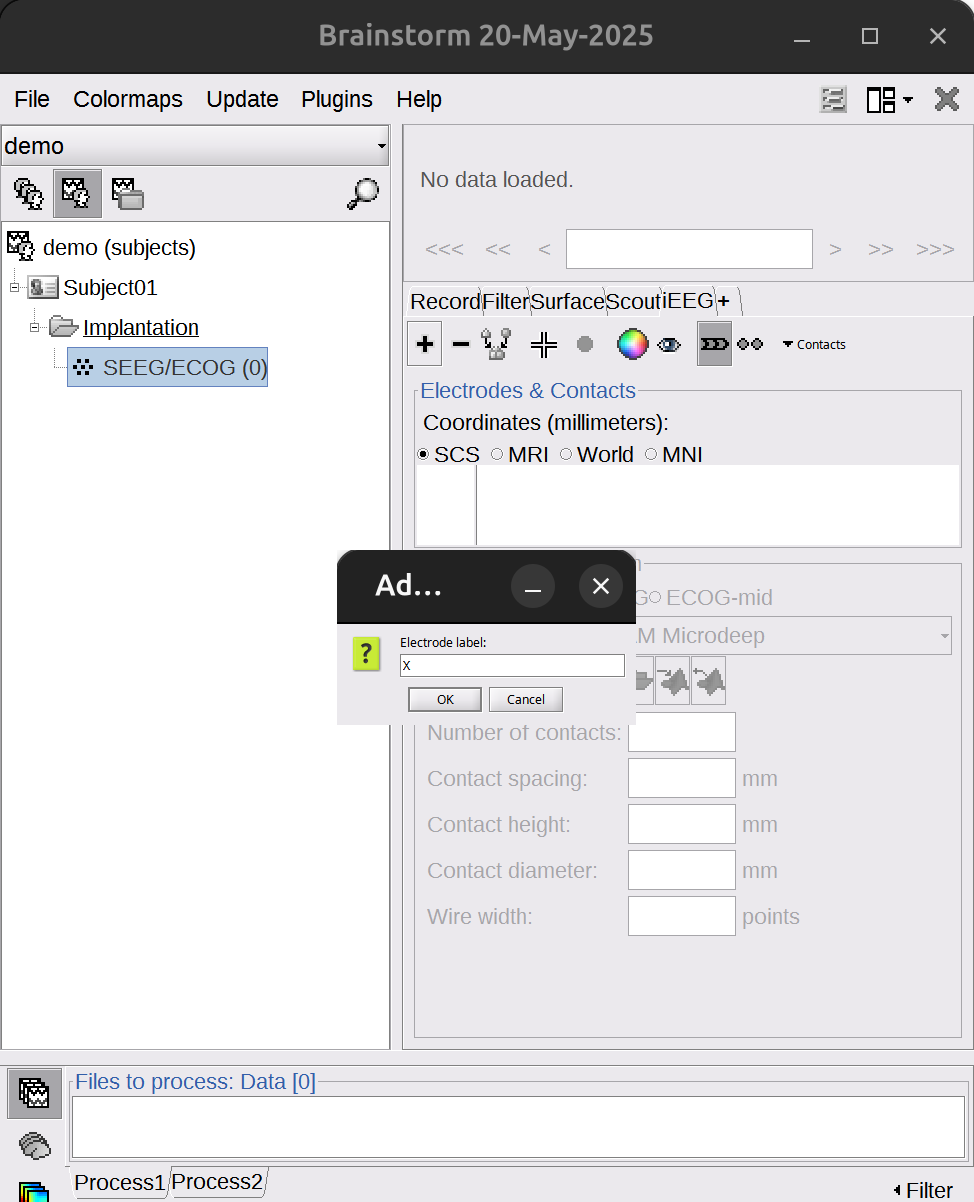Jump backward with <<< button
This screenshot has height=1202, width=974.
[444, 249]
